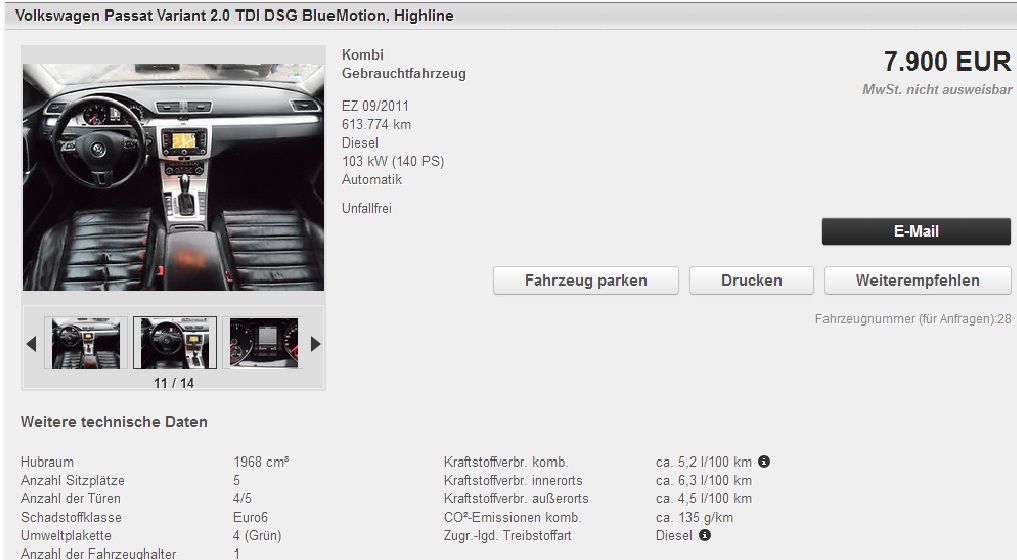Image resolution: width=1017 pixels, height=560 pixels.
Task: Open info icon beside combined fuel consumption
Action: (x=764, y=462)
